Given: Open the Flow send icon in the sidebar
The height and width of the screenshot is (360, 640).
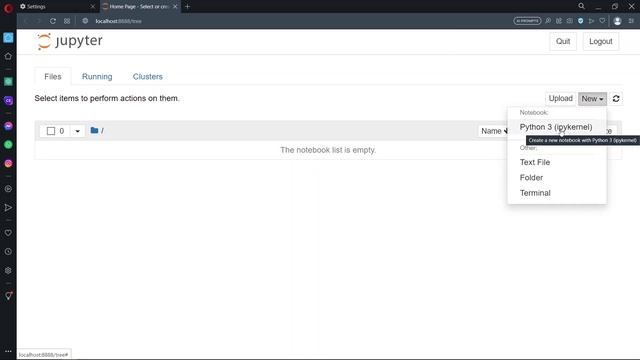Looking at the screenshot, I should pos(8,208).
